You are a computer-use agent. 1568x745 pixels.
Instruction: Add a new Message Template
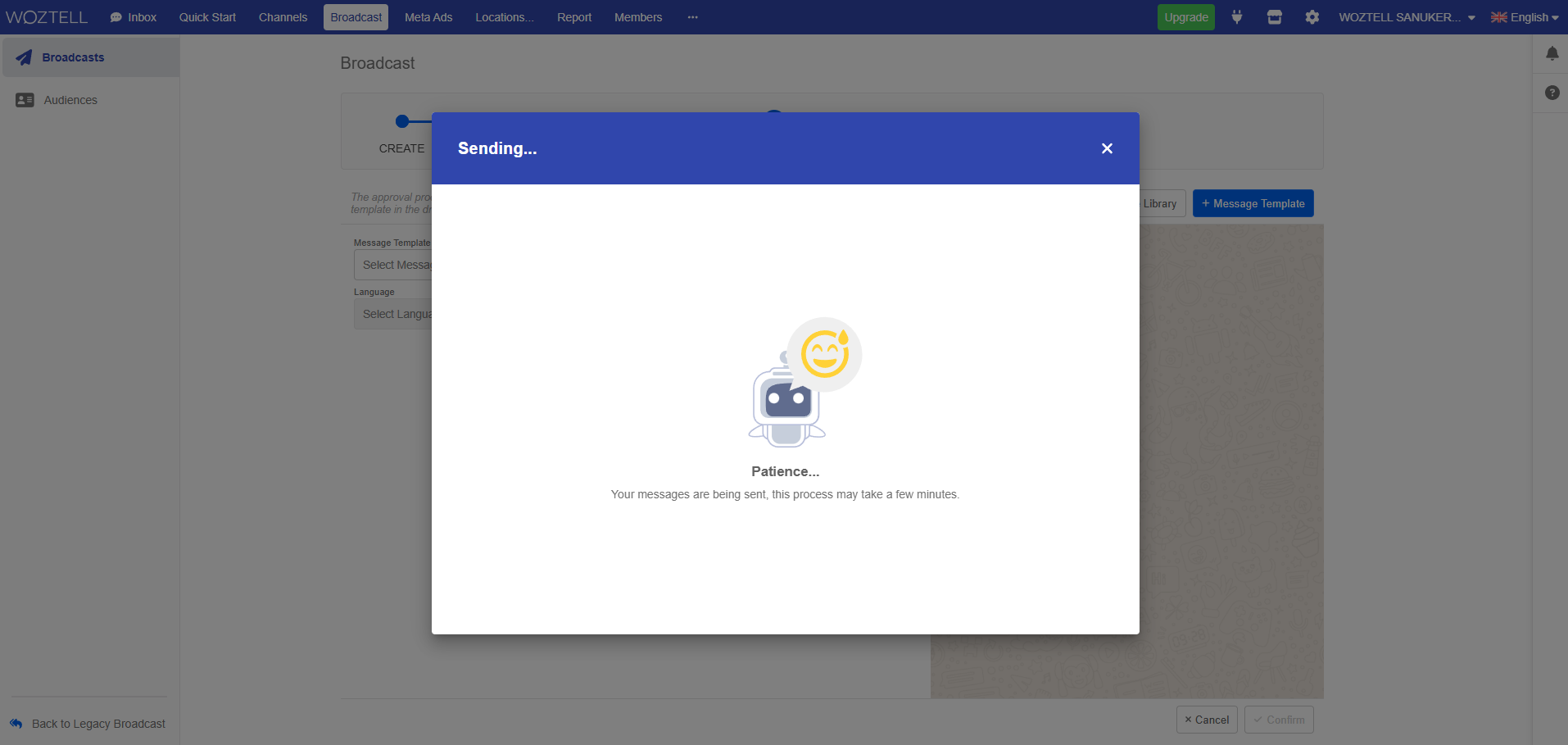[1253, 204]
